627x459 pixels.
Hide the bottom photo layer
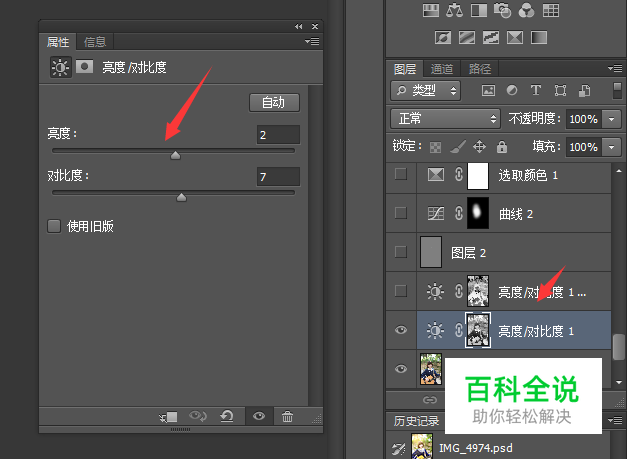(401, 369)
